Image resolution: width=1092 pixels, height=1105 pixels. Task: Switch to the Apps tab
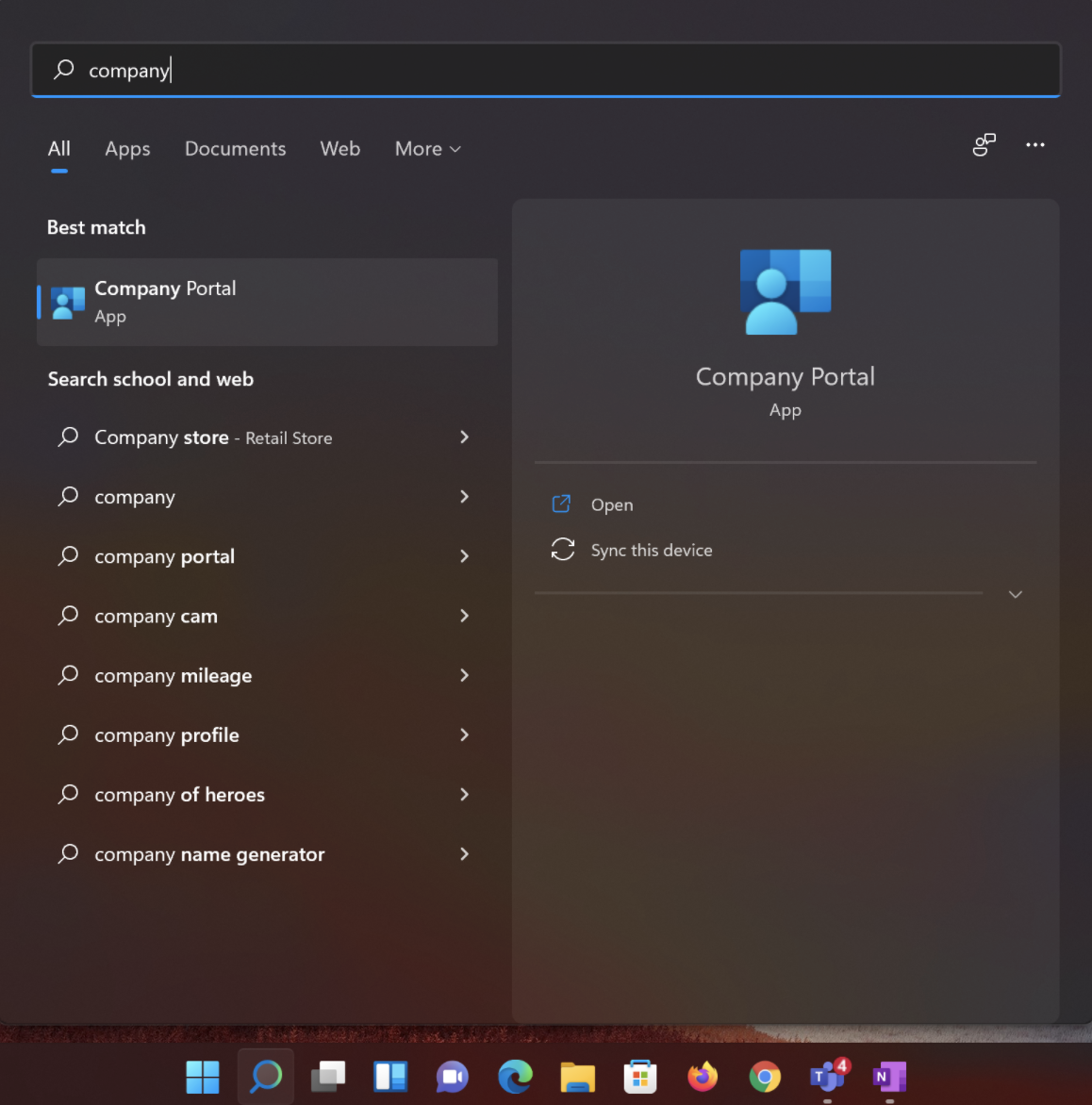click(127, 149)
